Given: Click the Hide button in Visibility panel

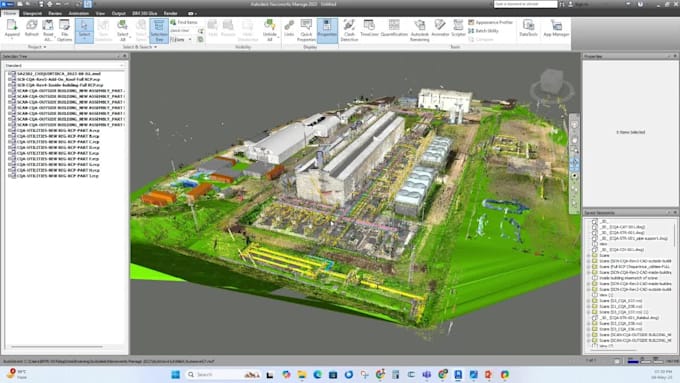Looking at the screenshot, I should (212, 28).
